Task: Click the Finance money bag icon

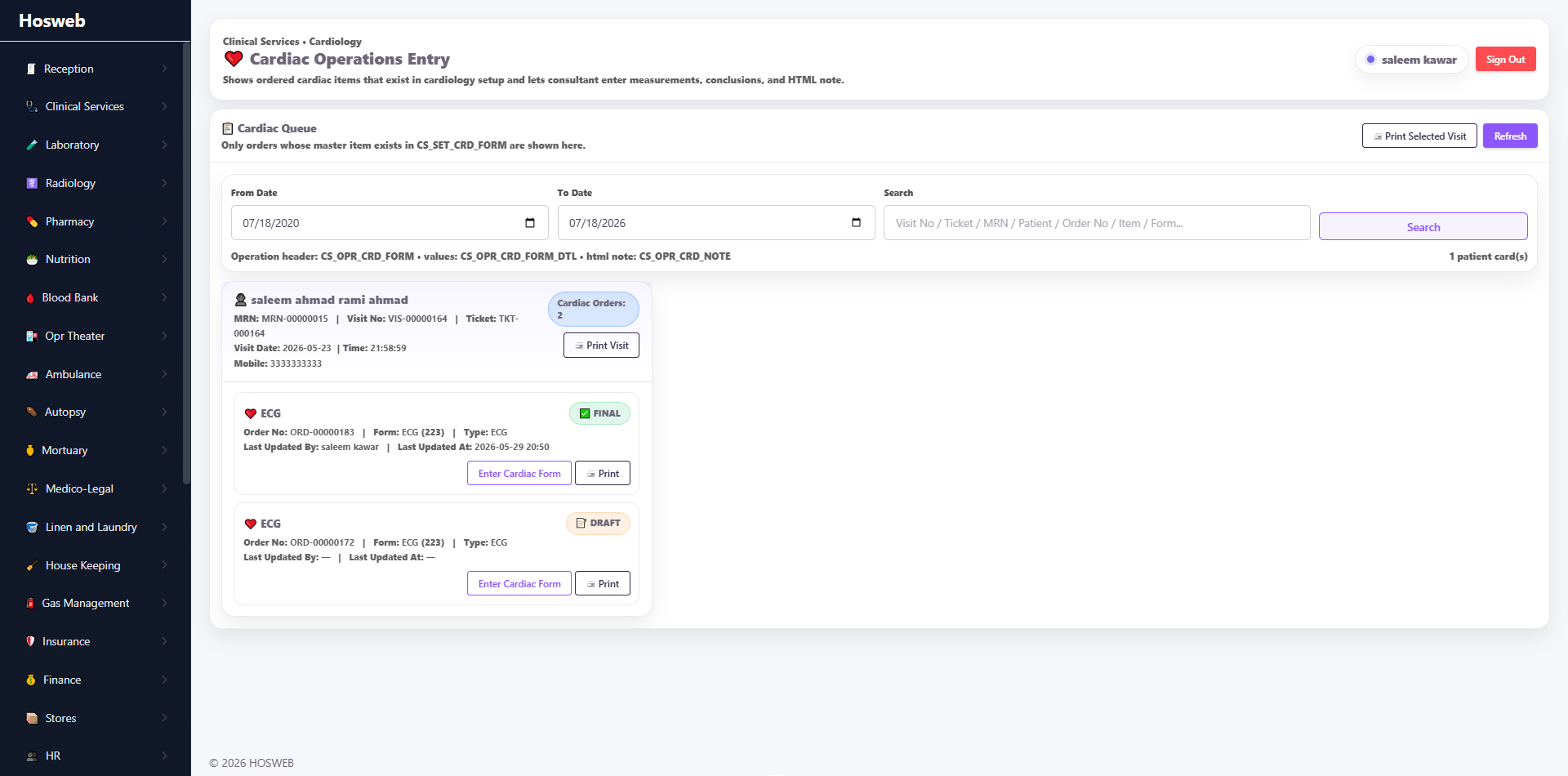Action: (x=30, y=680)
